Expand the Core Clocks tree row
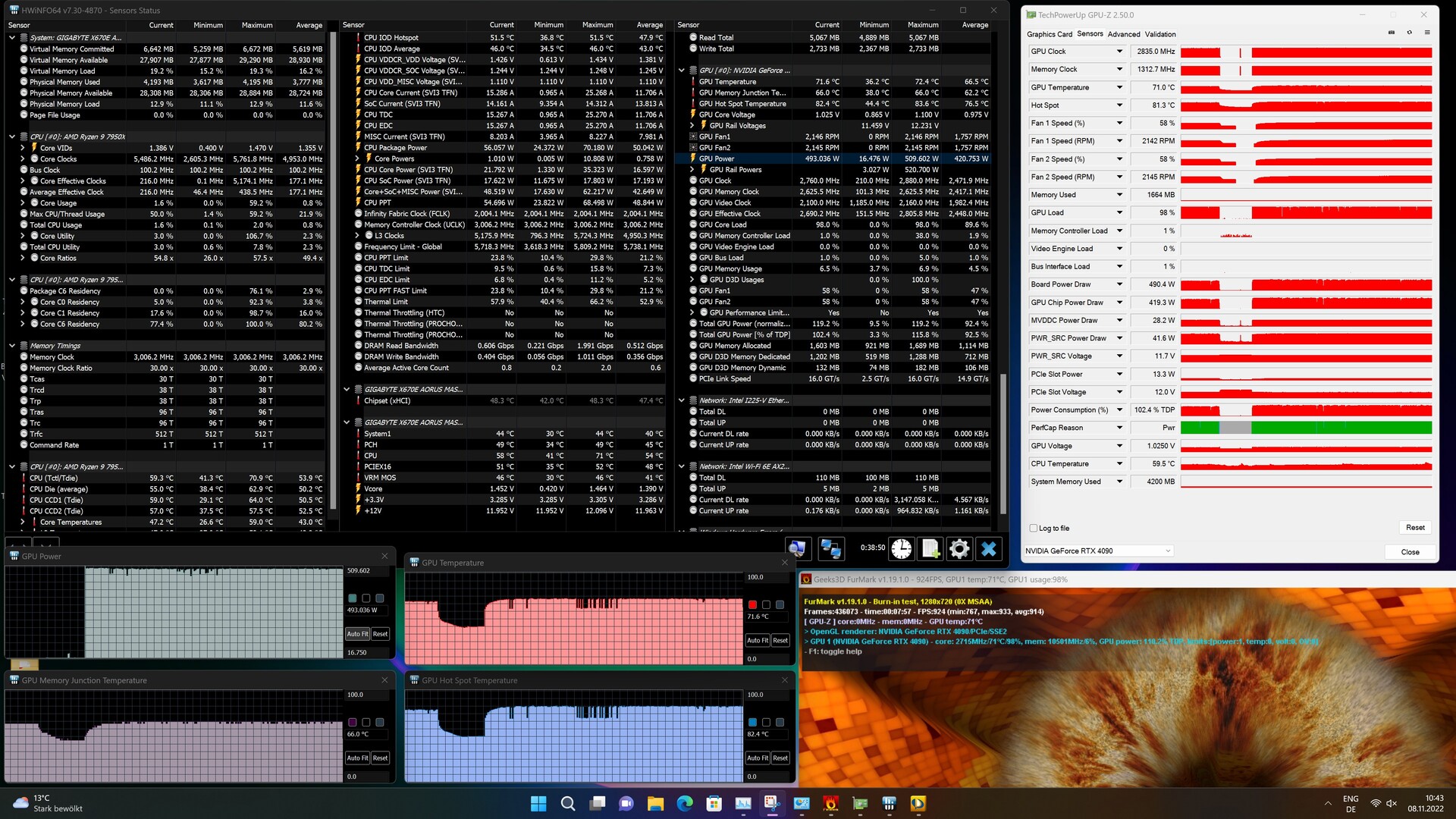 pos(23,159)
